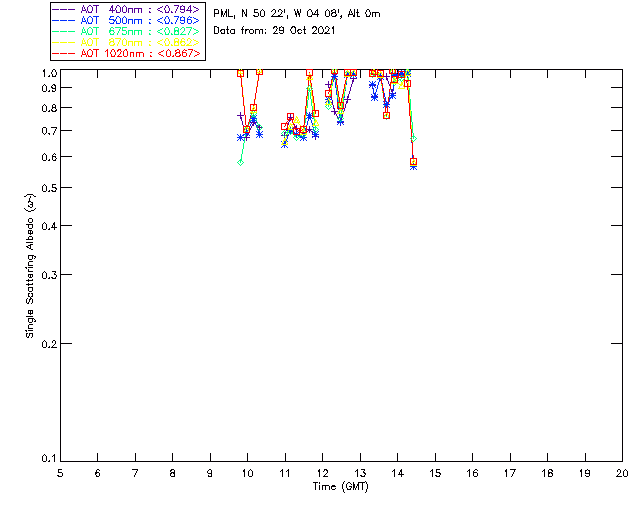Click the 5 tick label on time axis
Viewport: 640px width, 512px height.
tap(60, 472)
